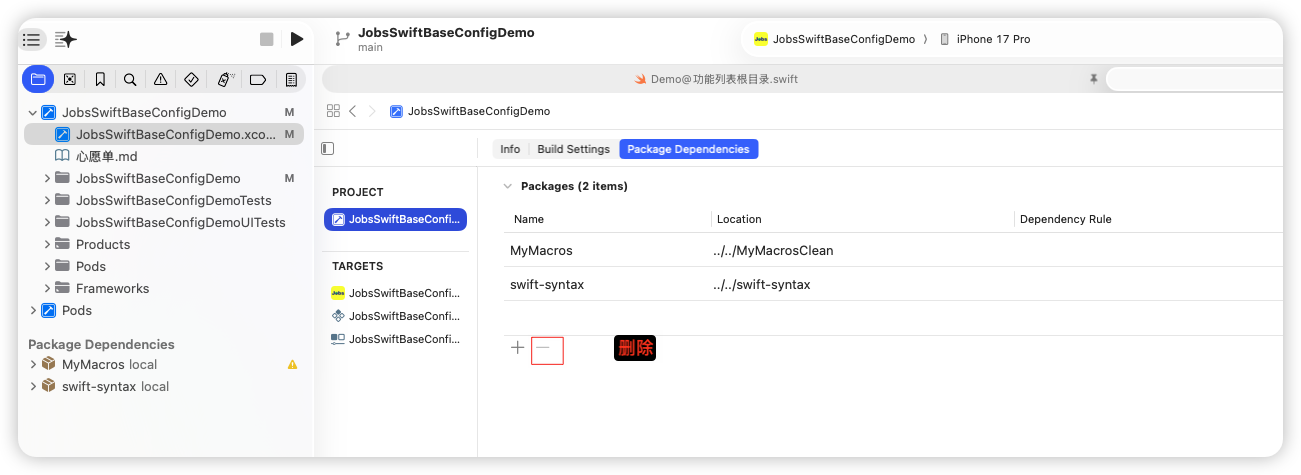Sort by the Dependency Rule column header
The width and height of the screenshot is (1301, 475).
click(1066, 219)
